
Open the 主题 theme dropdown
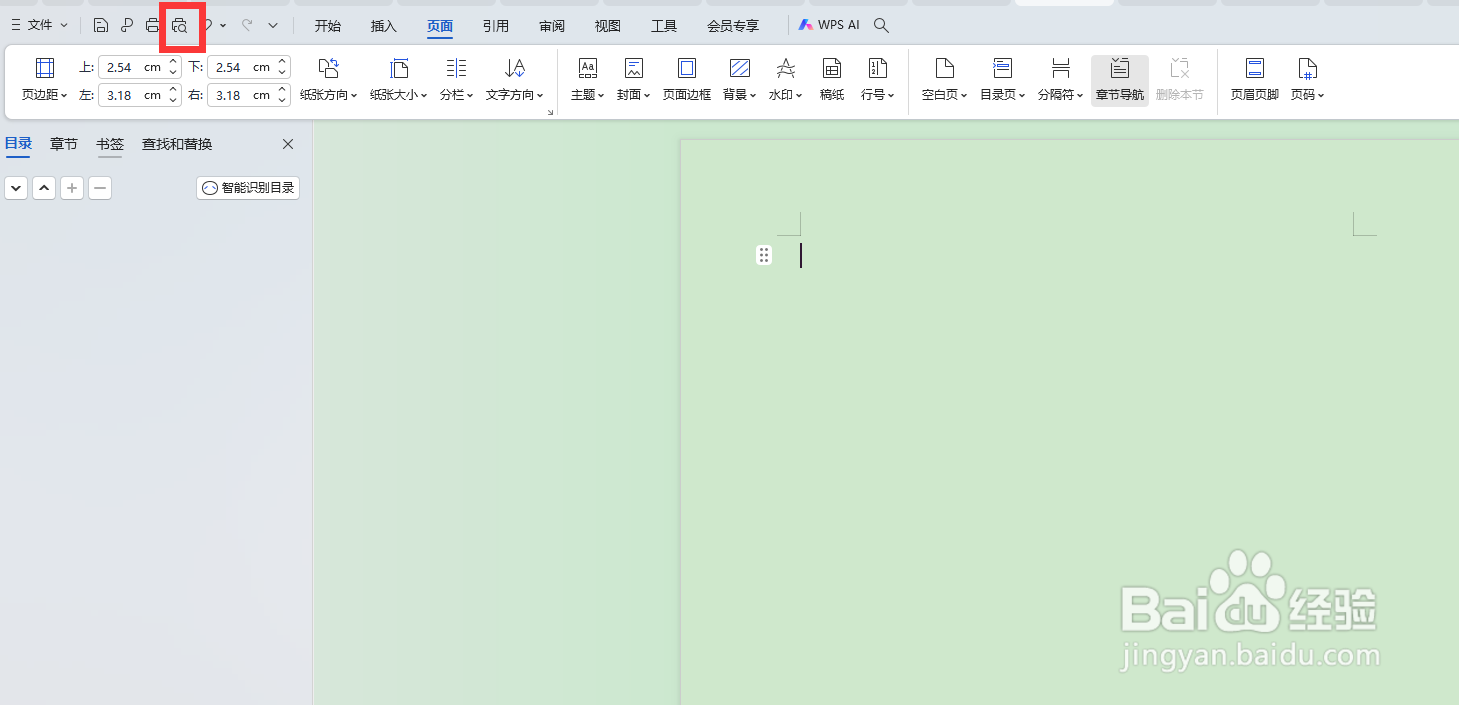point(588,80)
